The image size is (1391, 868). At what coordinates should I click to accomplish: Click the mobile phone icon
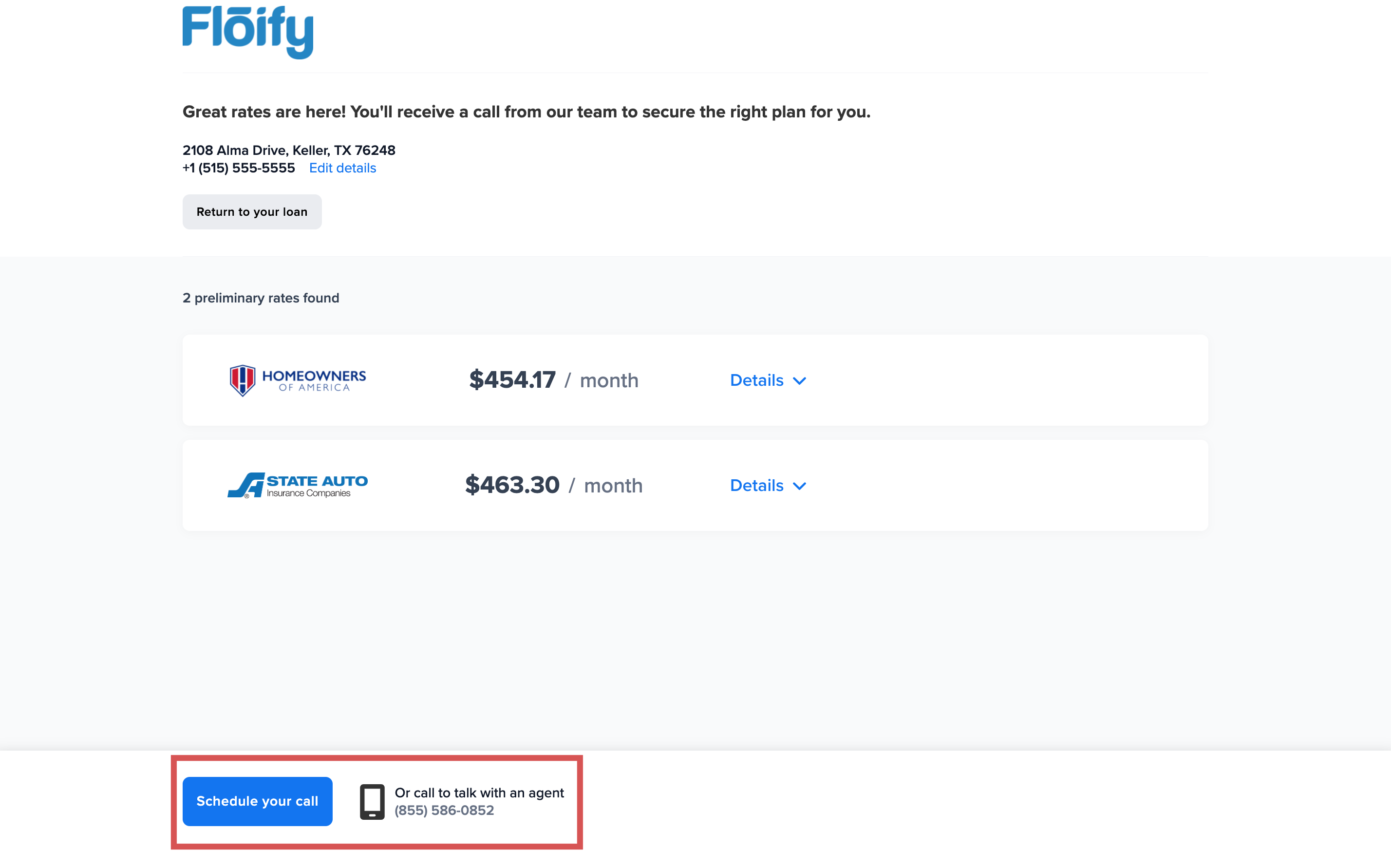372,801
